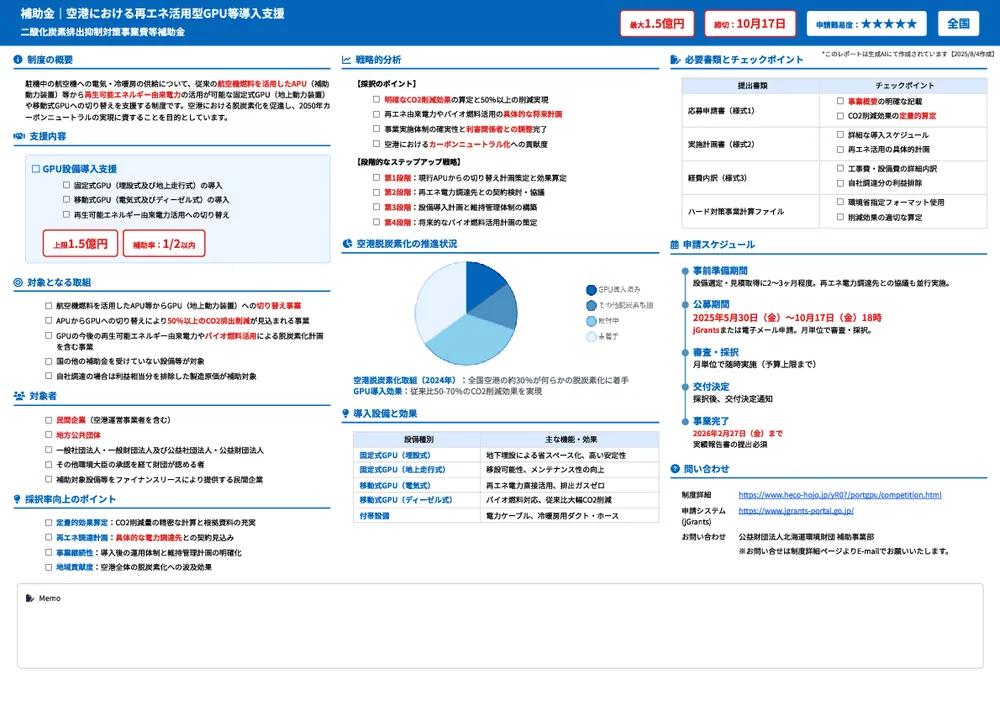
Task: Click inside the Memo text area
Action: coord(500,626)
